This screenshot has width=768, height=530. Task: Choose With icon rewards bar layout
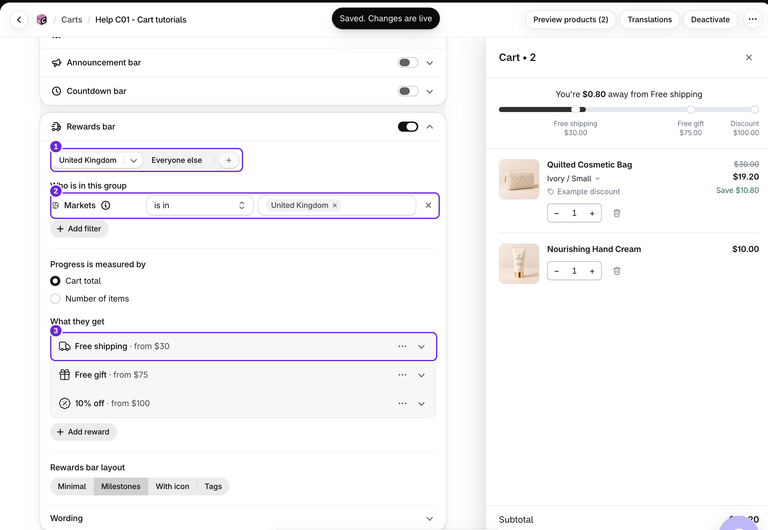point(172,486)
